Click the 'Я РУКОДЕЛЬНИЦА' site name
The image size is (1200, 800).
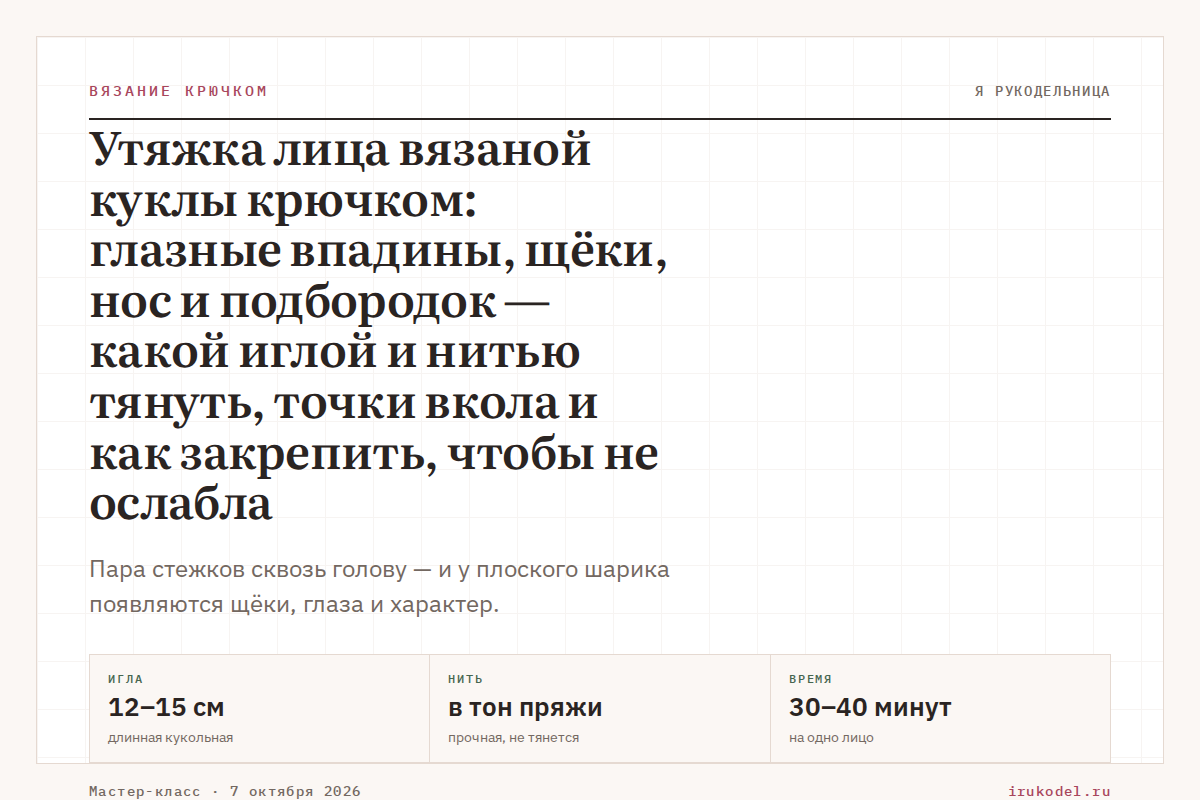(x=1042, y=91)
